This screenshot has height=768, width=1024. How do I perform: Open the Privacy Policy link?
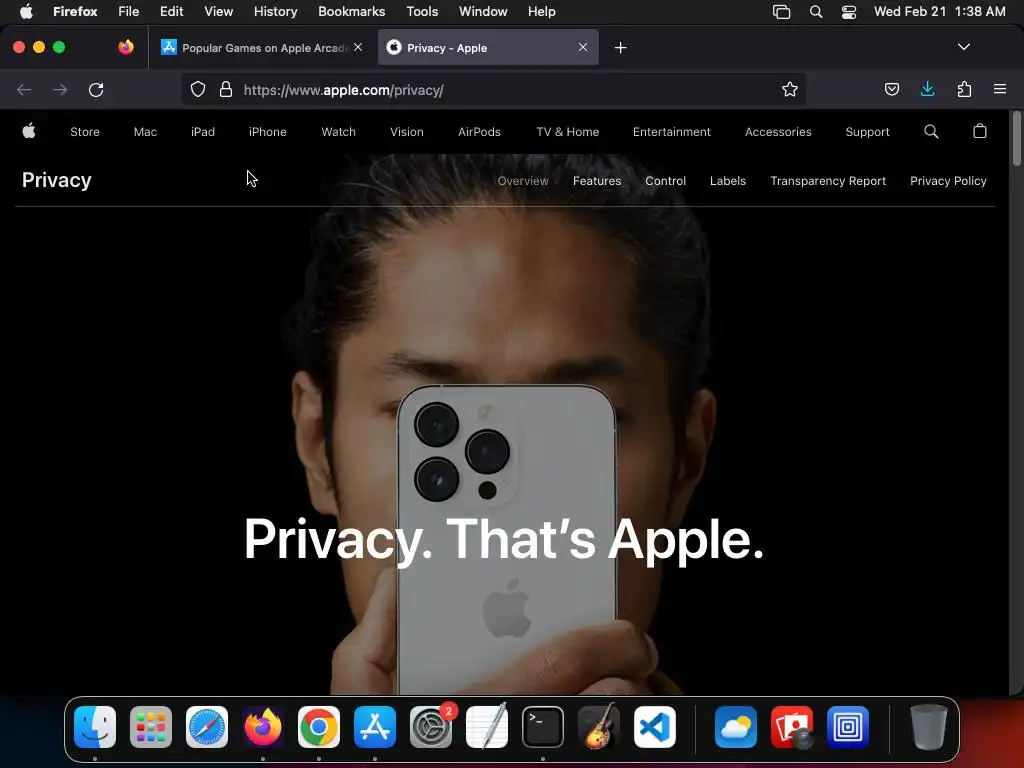pyautogui.click(x=948, y=181)
